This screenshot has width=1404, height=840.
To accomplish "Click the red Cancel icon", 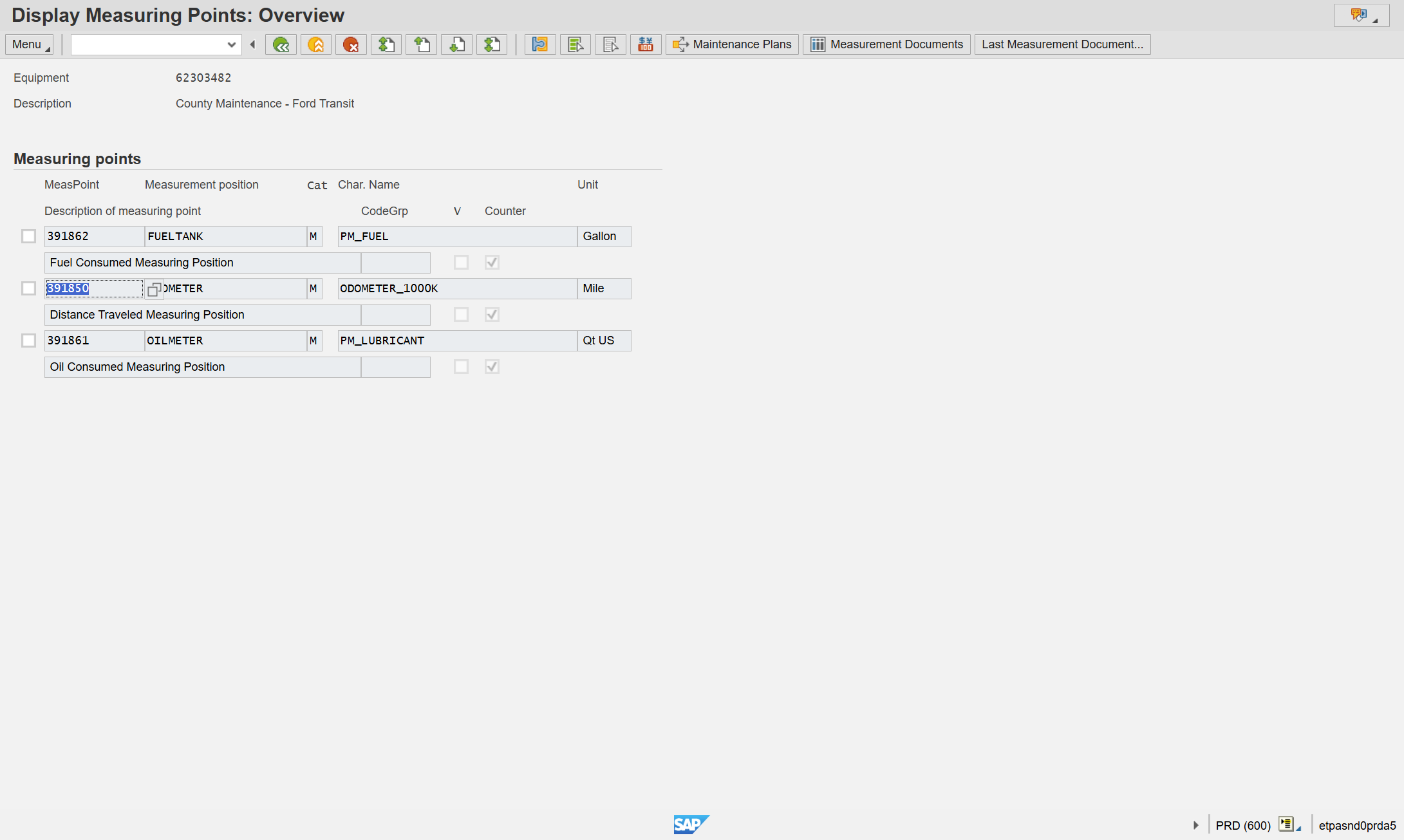I will pyautogui.click(x=351, y=44).
